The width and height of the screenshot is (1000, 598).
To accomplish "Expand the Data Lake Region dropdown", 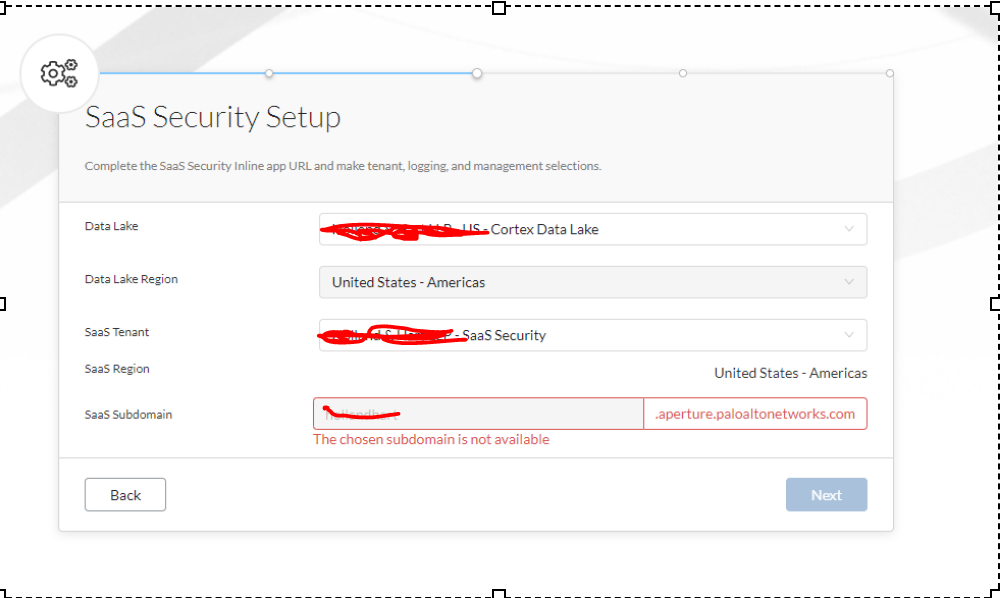I will 592,282.
